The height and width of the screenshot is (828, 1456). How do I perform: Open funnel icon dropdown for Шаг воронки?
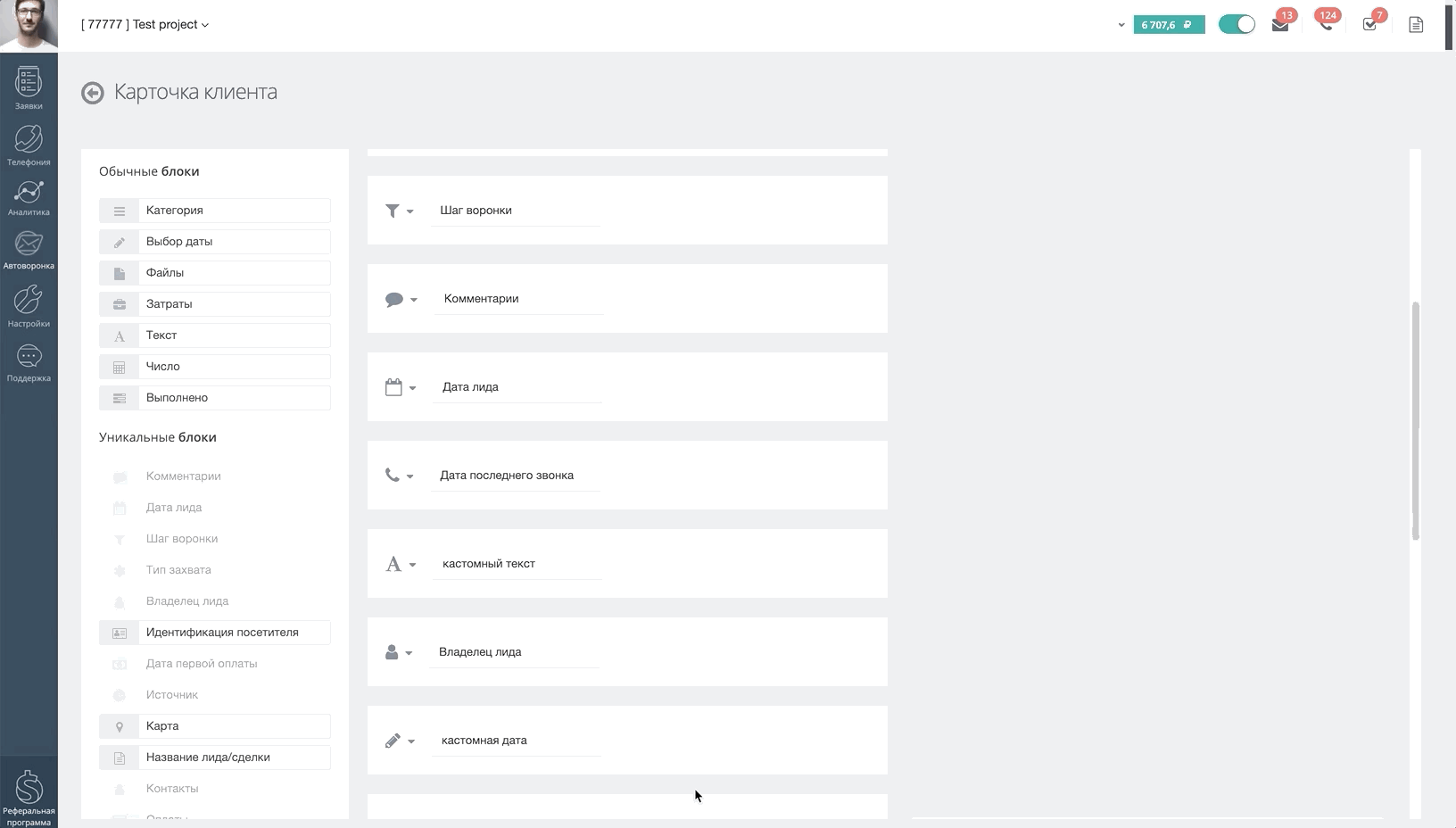(x=399, y=211)
